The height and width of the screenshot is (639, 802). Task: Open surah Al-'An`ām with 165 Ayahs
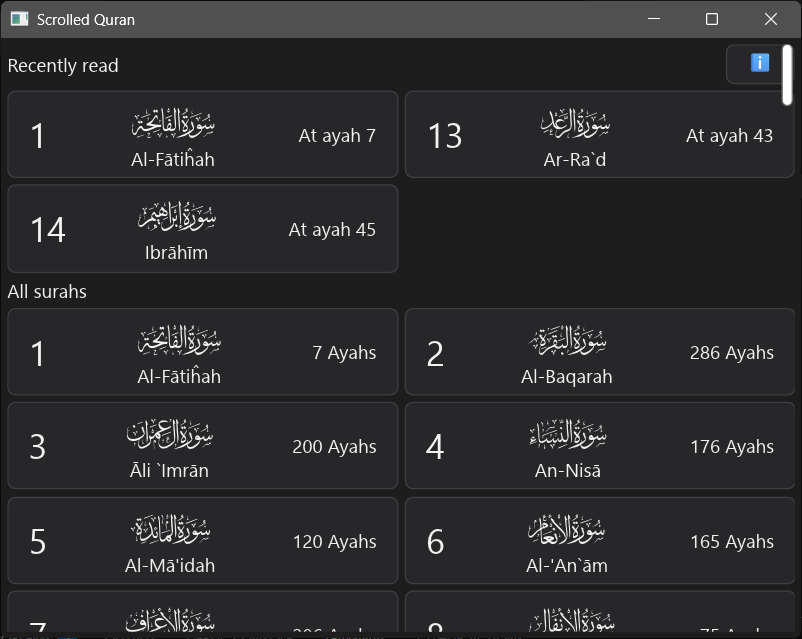(x=598, y=541)
